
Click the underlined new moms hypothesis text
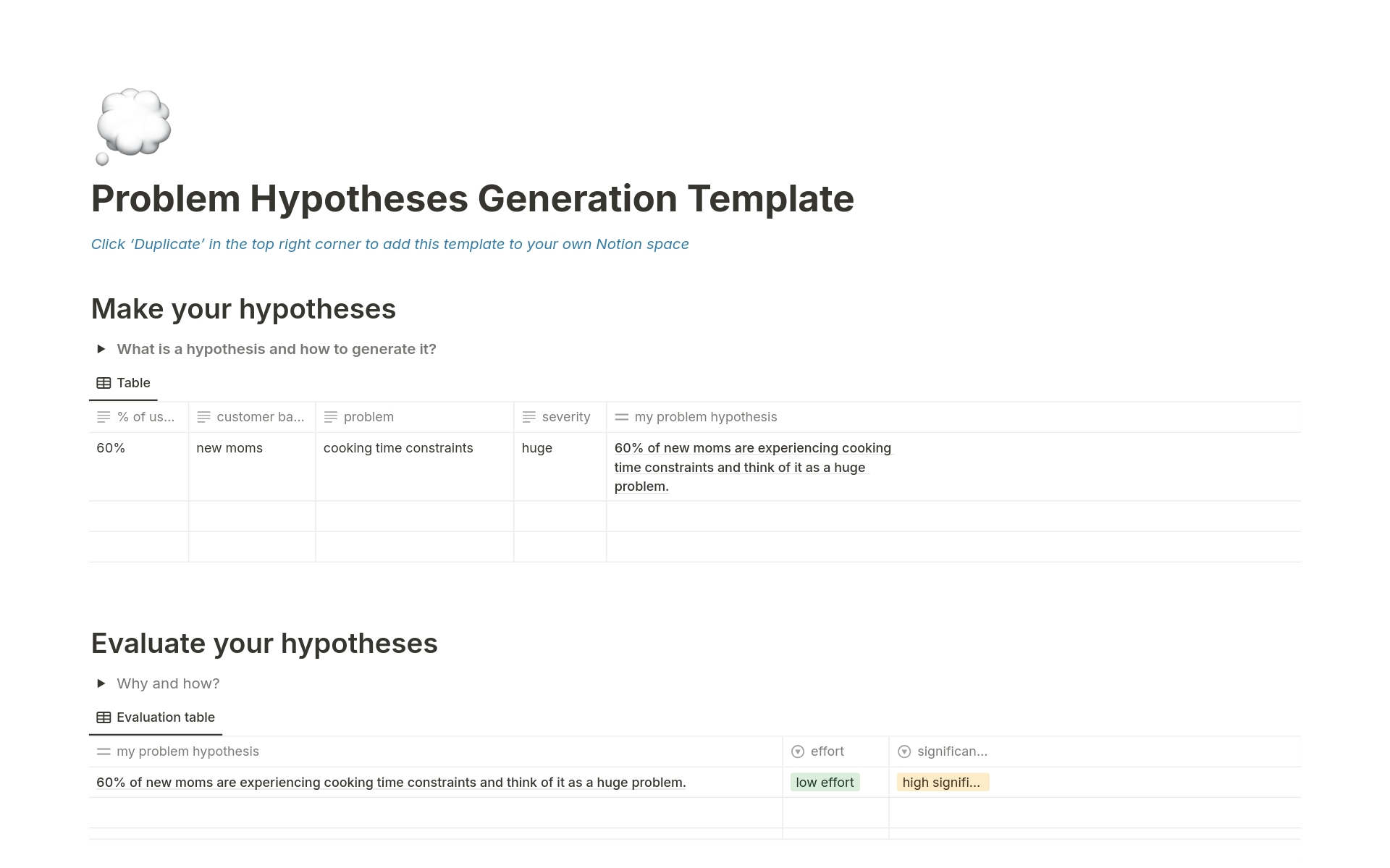pyautogui.click(x=752, y=467)
